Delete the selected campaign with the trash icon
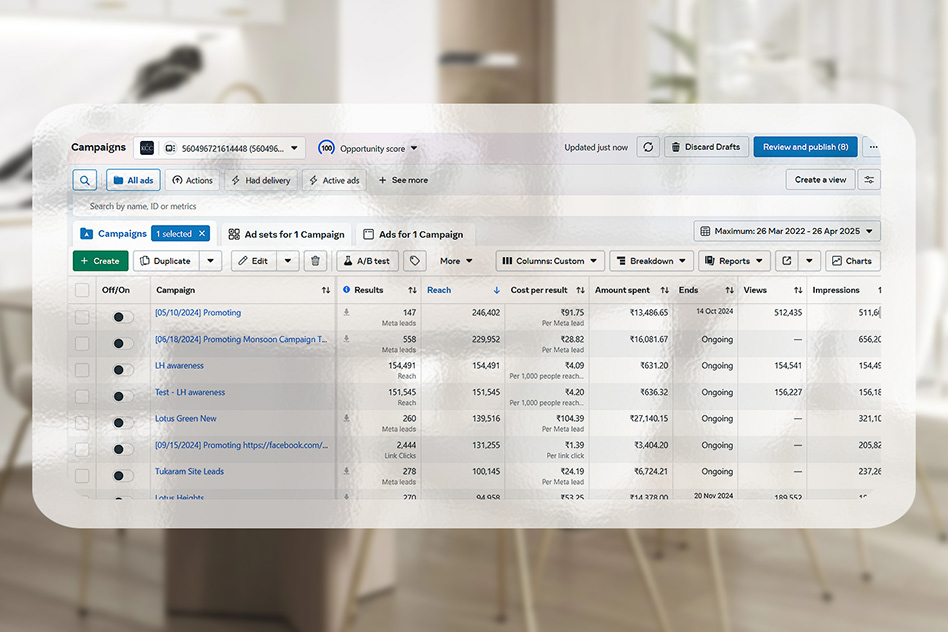The width and height of the screenshot is (948, 632). click(x=315, y=261)
